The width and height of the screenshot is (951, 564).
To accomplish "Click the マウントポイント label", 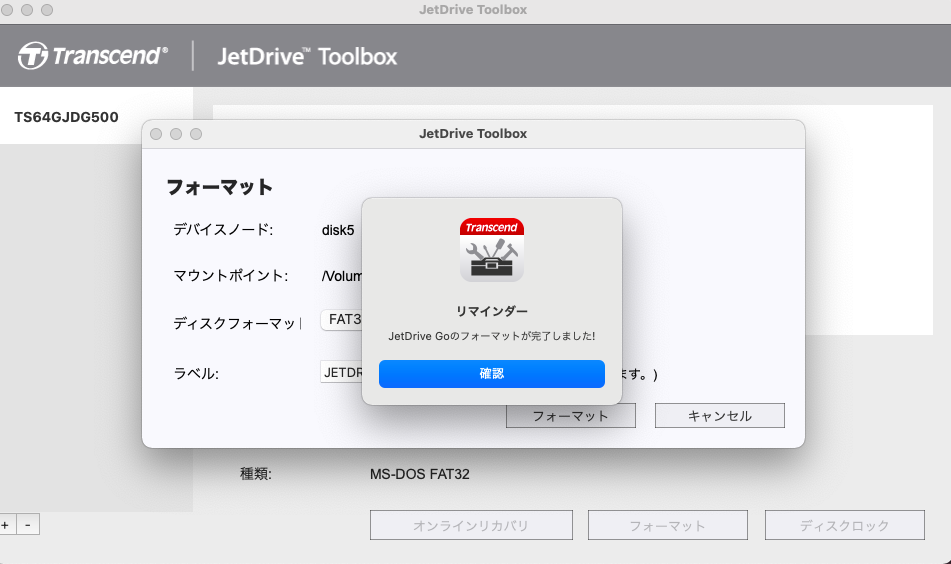I will click(x=230, y=276).
